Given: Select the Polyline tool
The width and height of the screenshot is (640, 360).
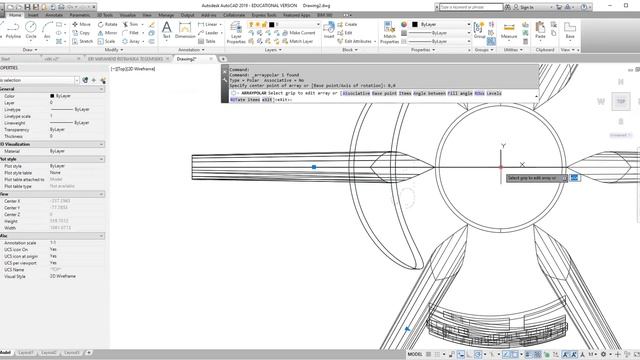Looking at the screenshot, I should tap(13, 31).
